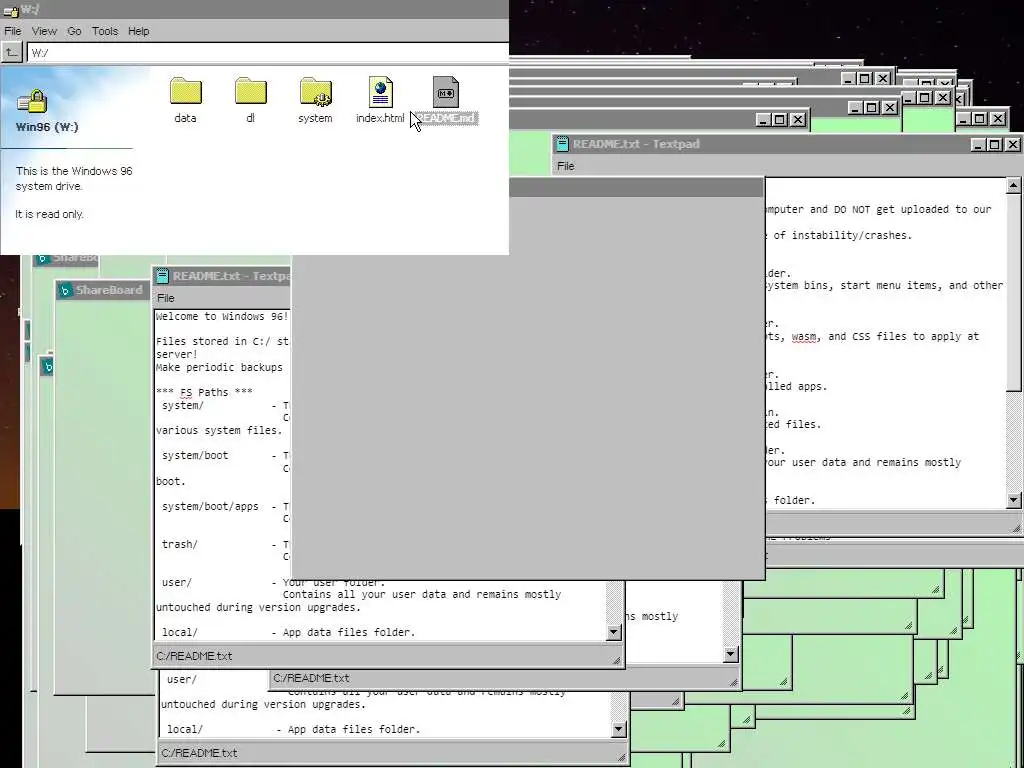
Task: Click the up-one-level arrow button in Explorer
Action: [x=11, y=52]
